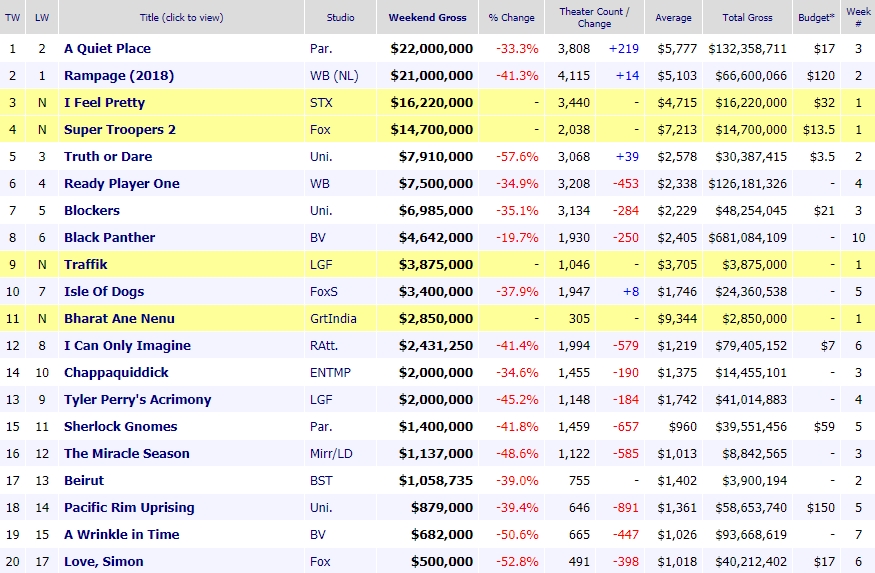
Task: Click the 4,115 theater count value
Action: (x=574, y=75)
